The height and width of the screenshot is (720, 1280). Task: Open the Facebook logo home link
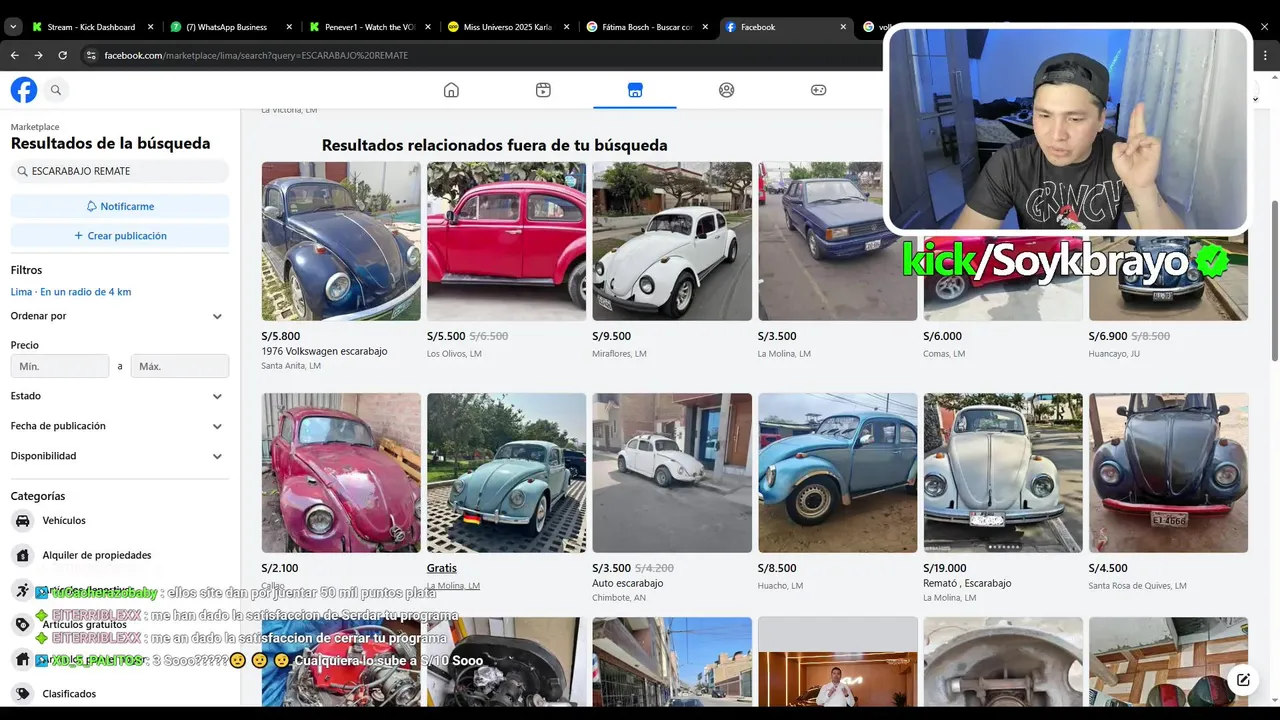[x=24, y=90]
